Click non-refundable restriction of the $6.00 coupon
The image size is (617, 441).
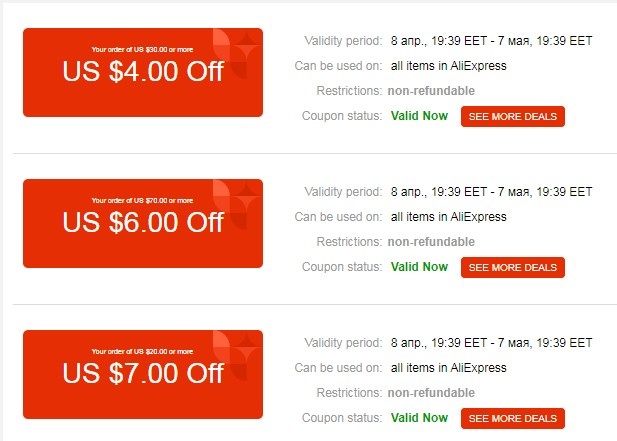tap(432, 242)
